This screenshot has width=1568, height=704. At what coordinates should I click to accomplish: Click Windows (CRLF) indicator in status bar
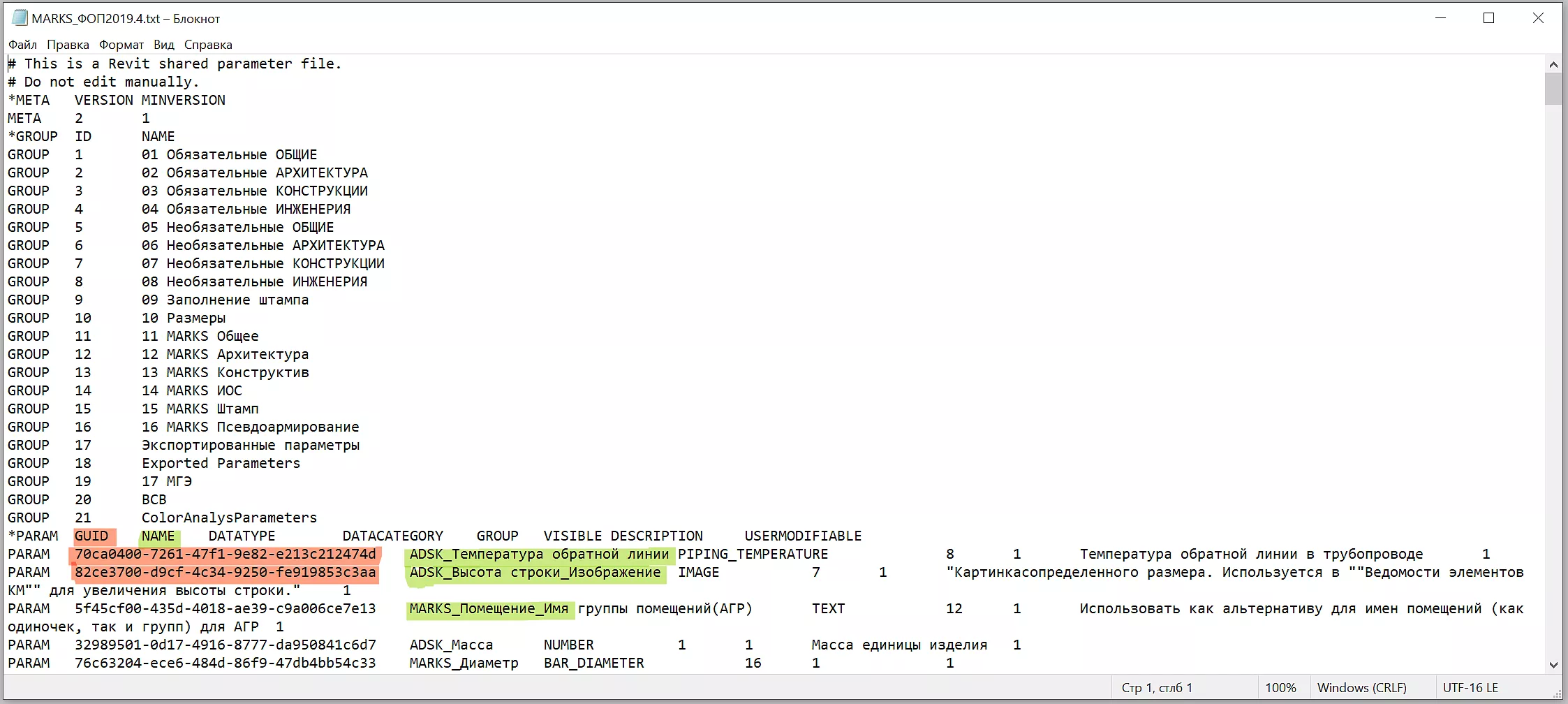click(1361, 688)
